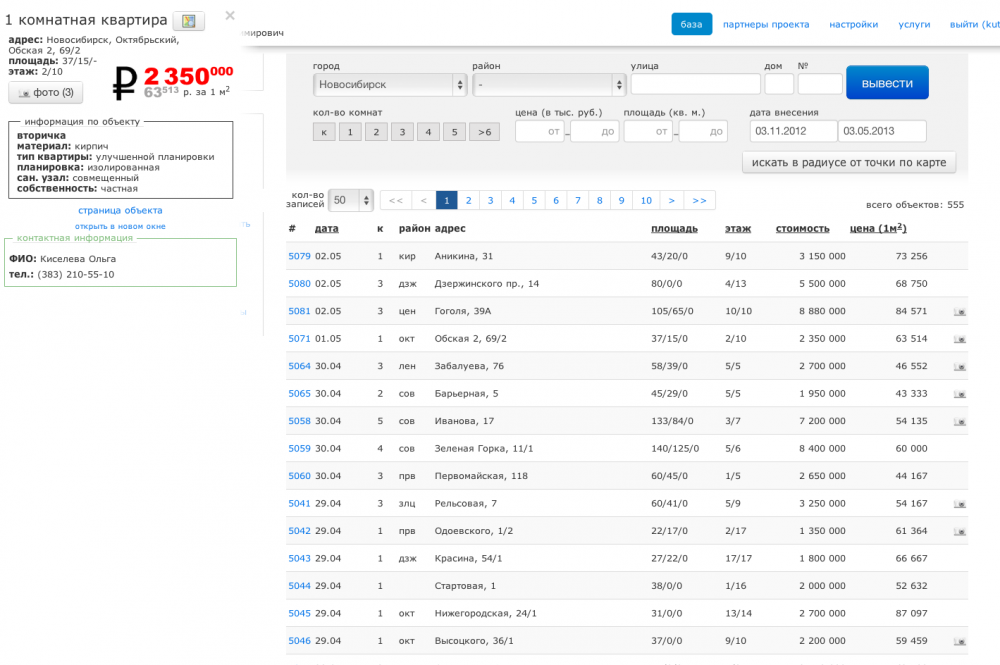Image resolution: width=1000 pixels, height=665 pixels.
Task: Open listing 5080 link
Action: (x=299, y=284)
